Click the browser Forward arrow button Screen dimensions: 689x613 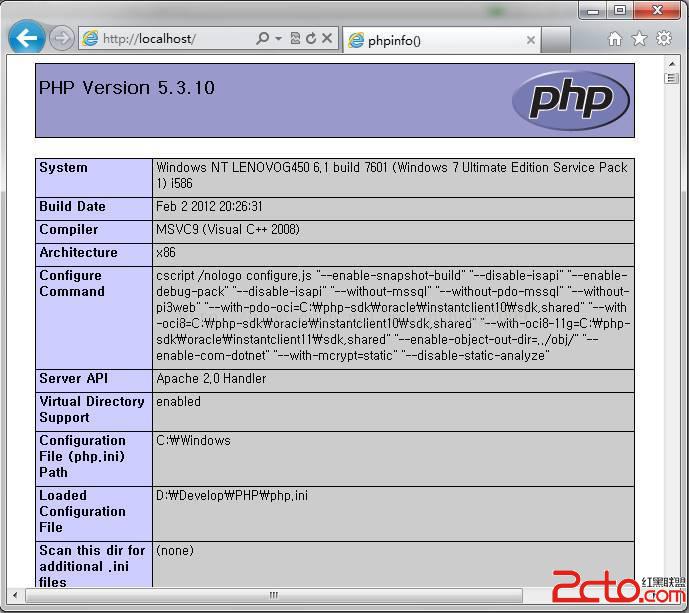[x=61, y=38]
